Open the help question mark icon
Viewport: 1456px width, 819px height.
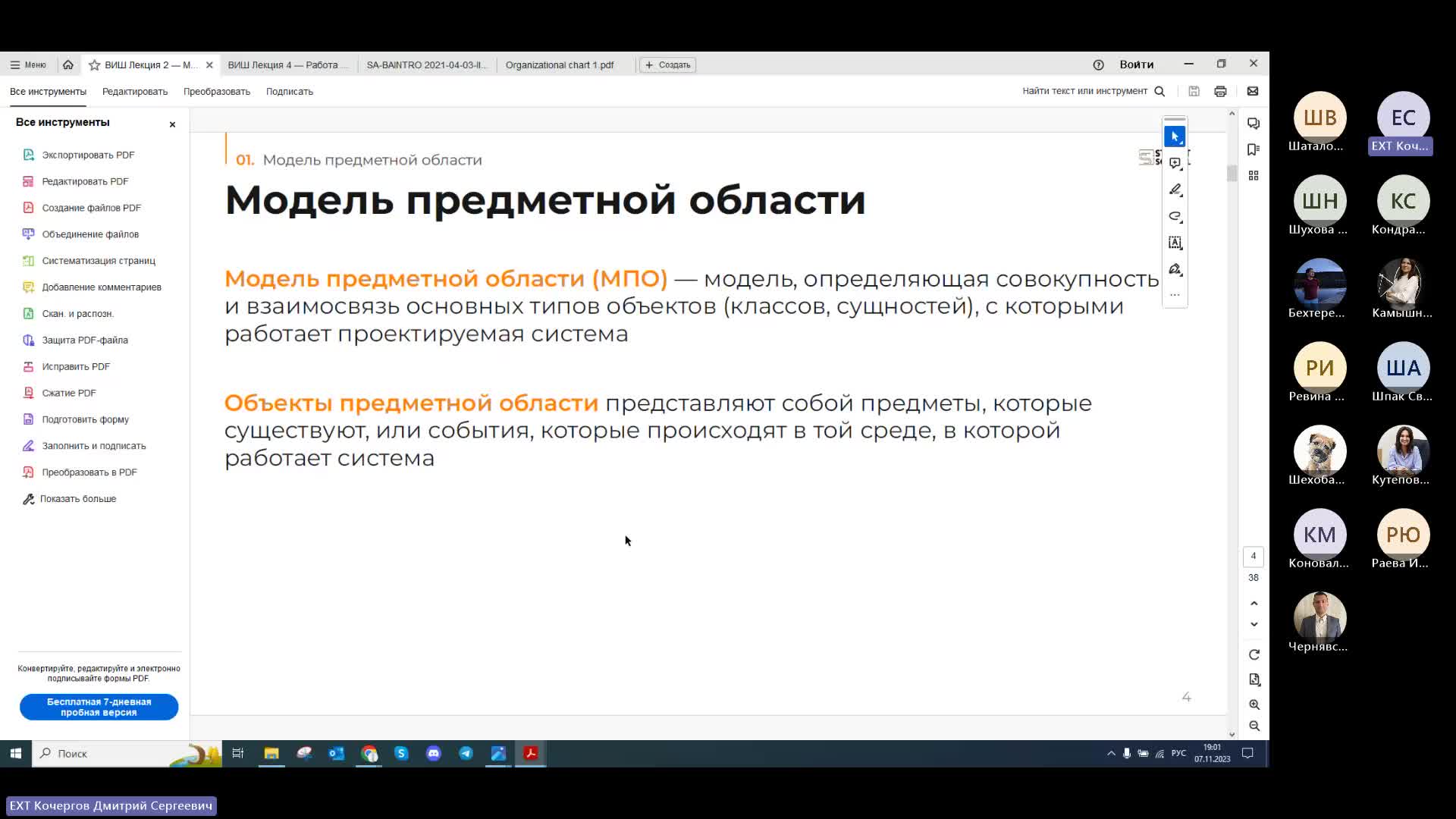click(1098, 65)
